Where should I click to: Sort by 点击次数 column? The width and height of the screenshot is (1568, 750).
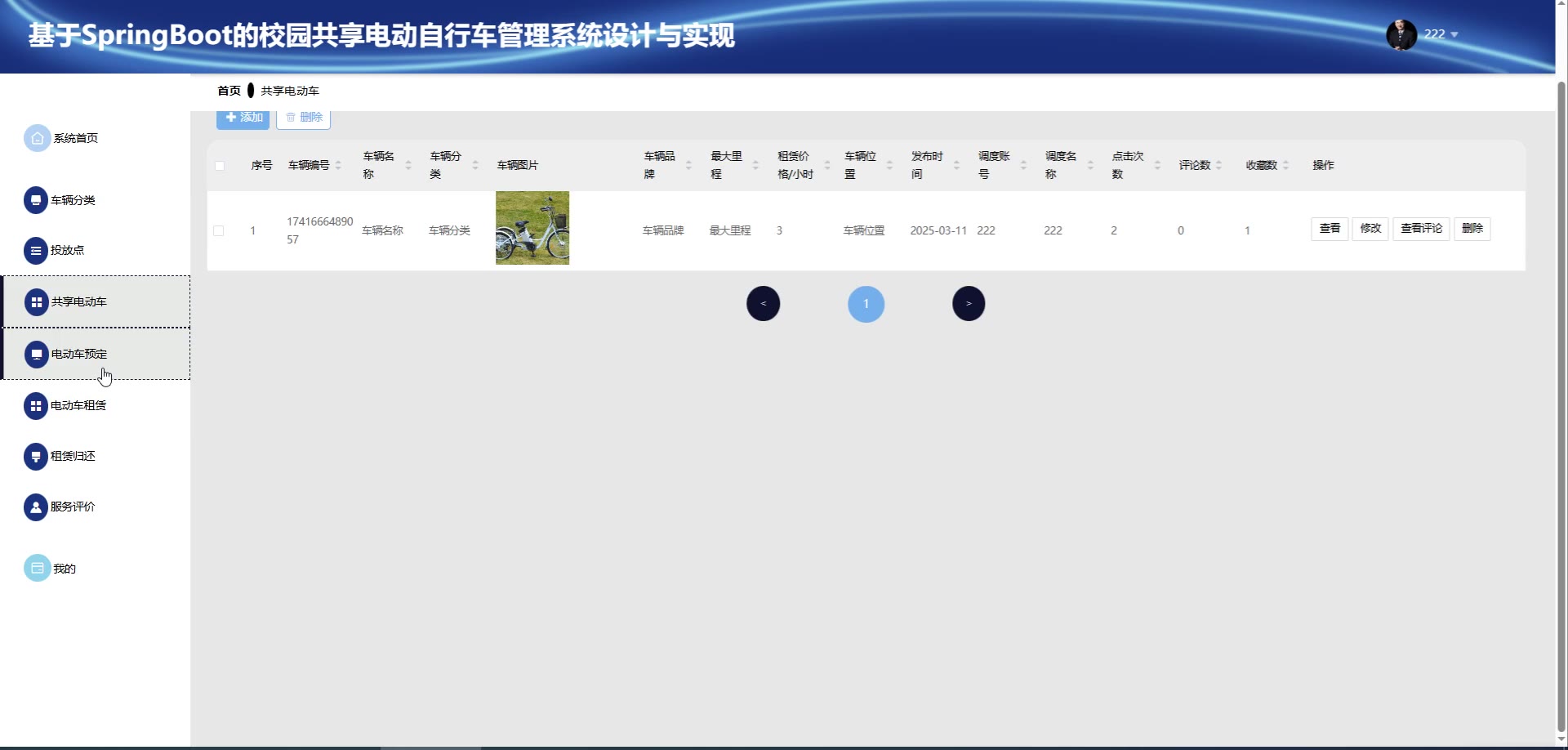tap(1158, 165)
